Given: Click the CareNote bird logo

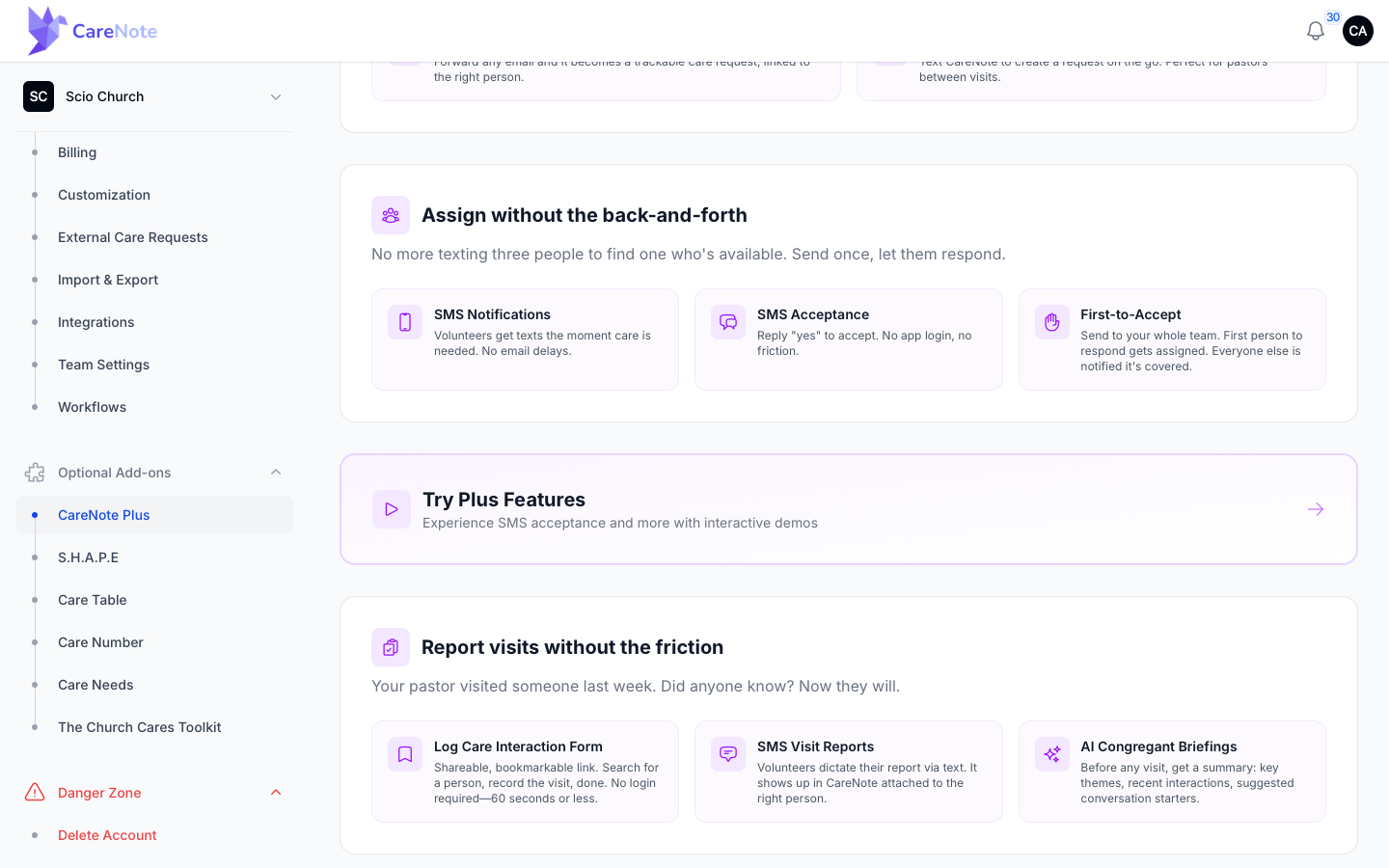Looking at the screenshot, I should (x=47, y=31).
